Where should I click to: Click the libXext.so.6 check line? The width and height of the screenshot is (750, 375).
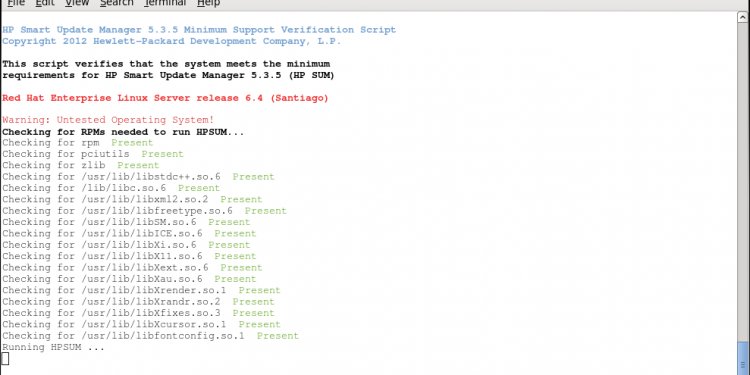[x=132, y=267]
